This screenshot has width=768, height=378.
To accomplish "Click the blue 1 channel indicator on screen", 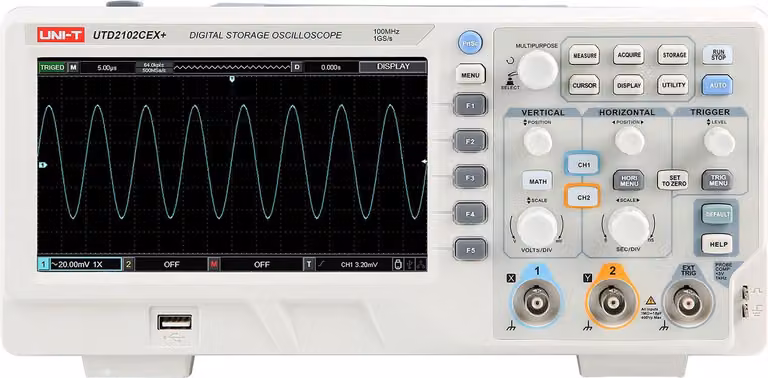I will tap(44, 264).
